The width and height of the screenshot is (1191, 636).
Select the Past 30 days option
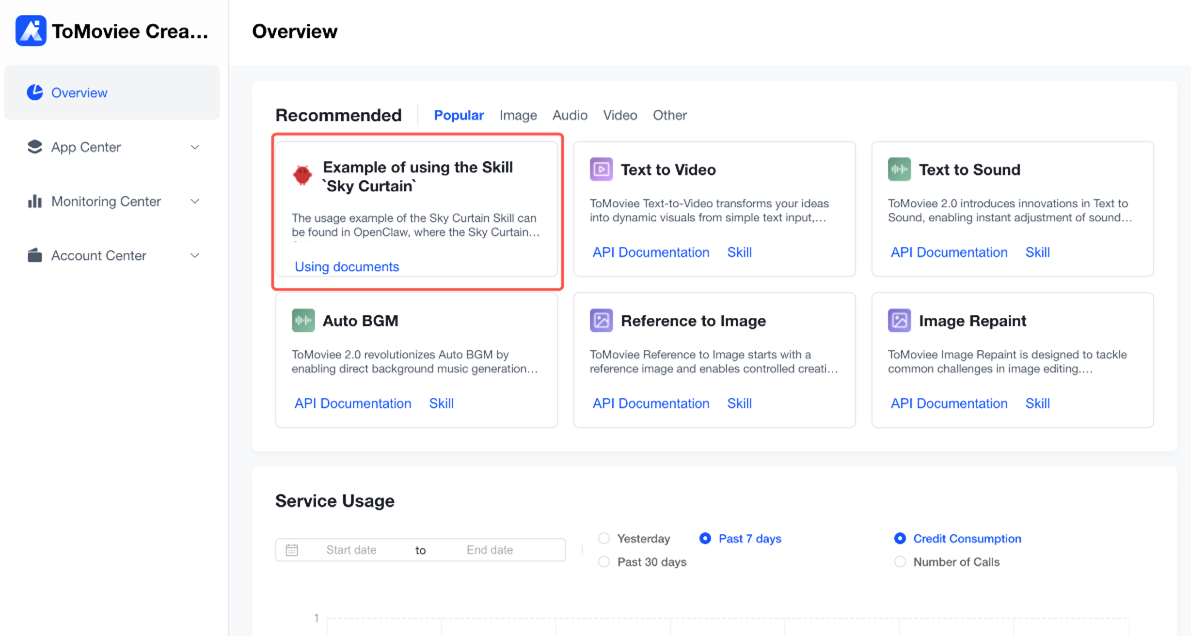click(x=604, y=562)
